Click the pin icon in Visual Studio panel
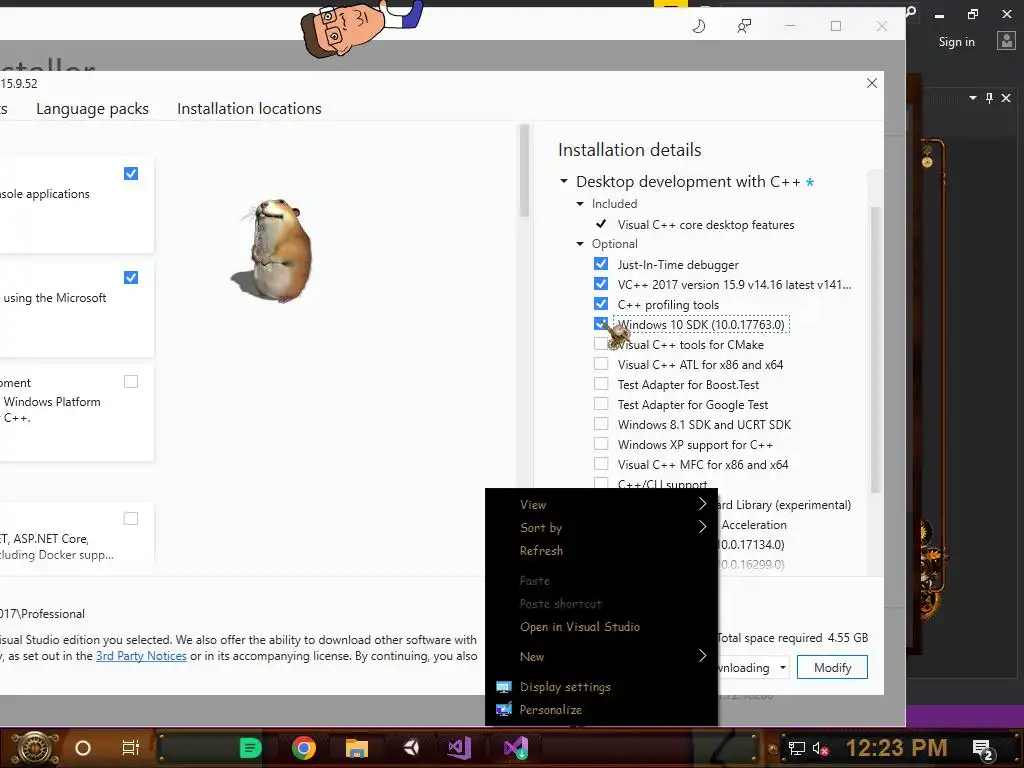This screenshot has height=768, width=1024. [x=989, y=98]
